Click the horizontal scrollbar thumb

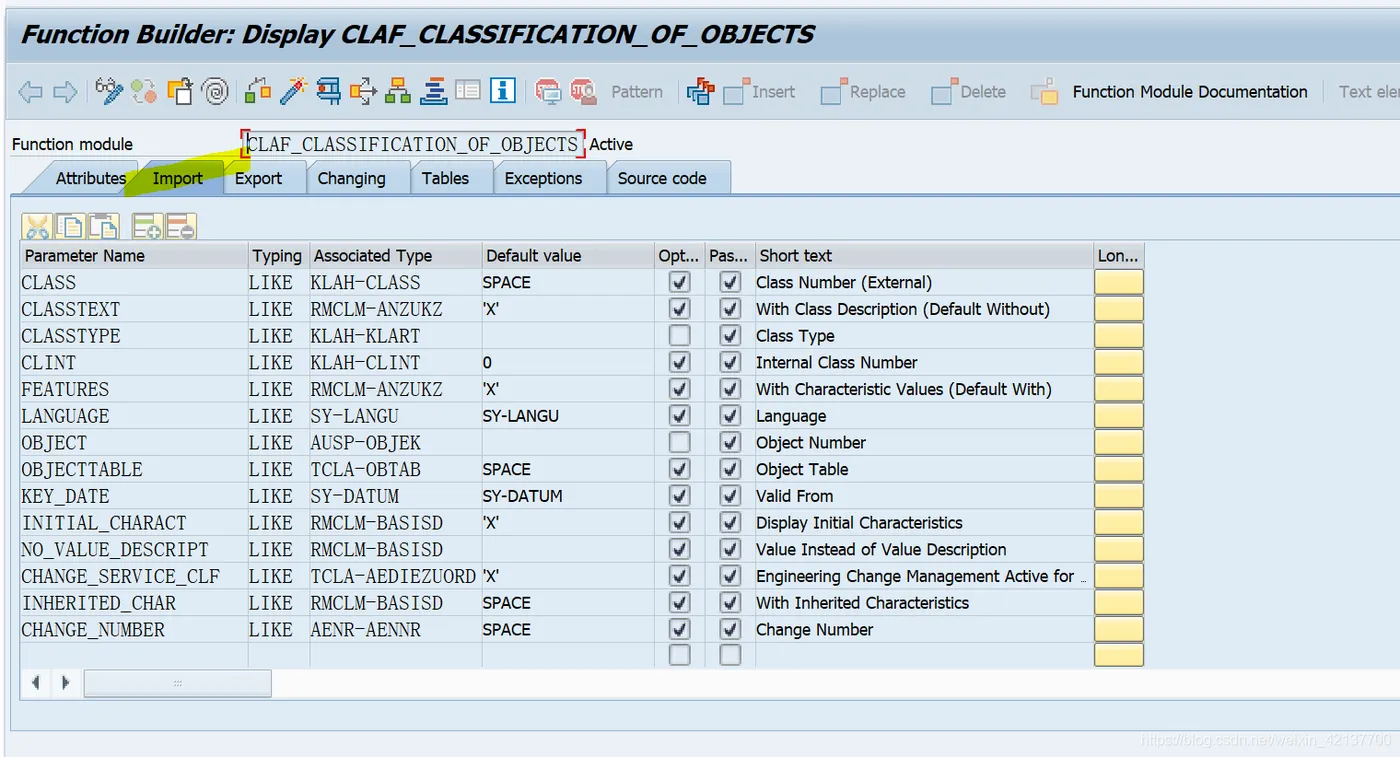(178, 683)
